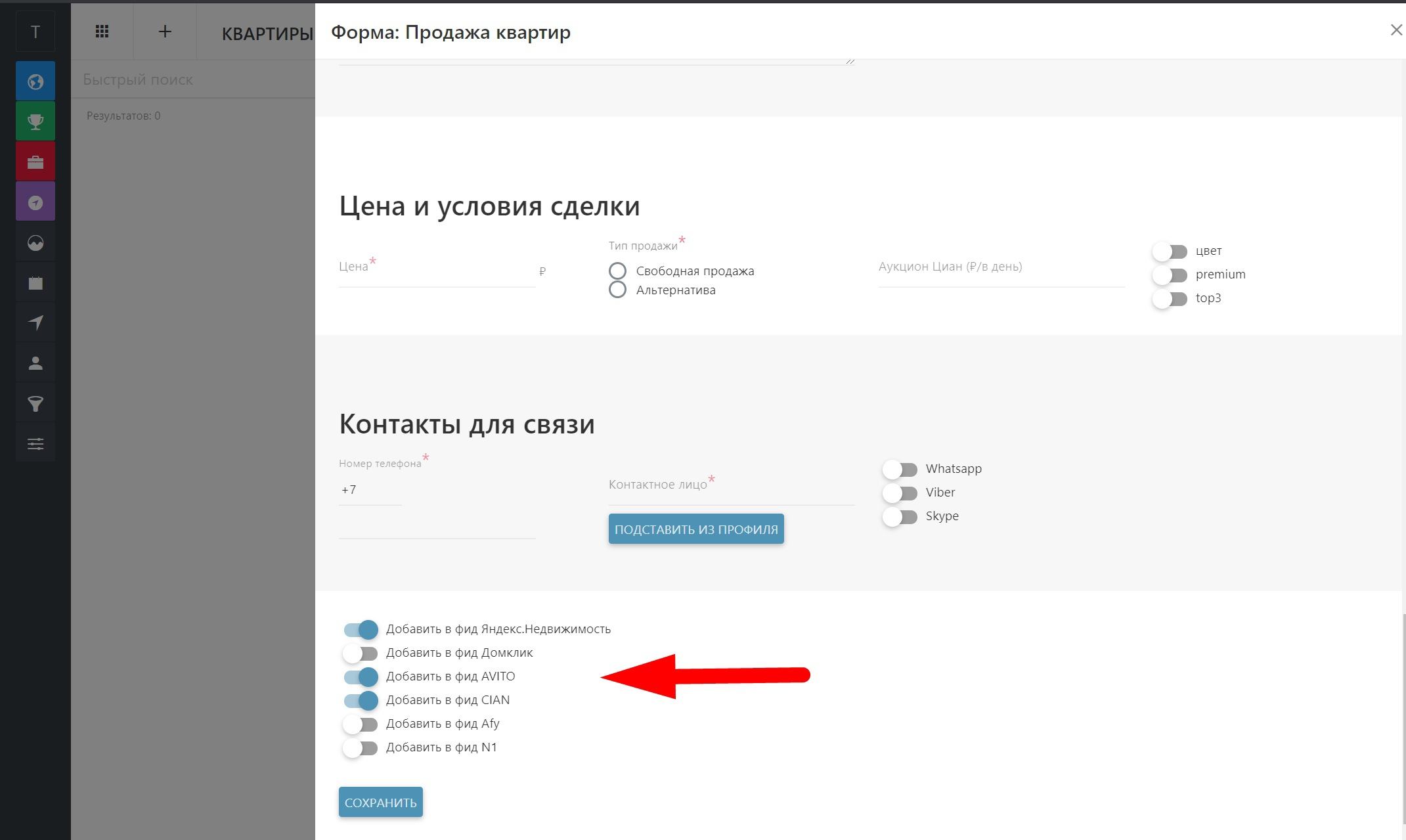Open the calendar sidebar icon
This screenshot has height=840, width=1406.
point(35,283)
